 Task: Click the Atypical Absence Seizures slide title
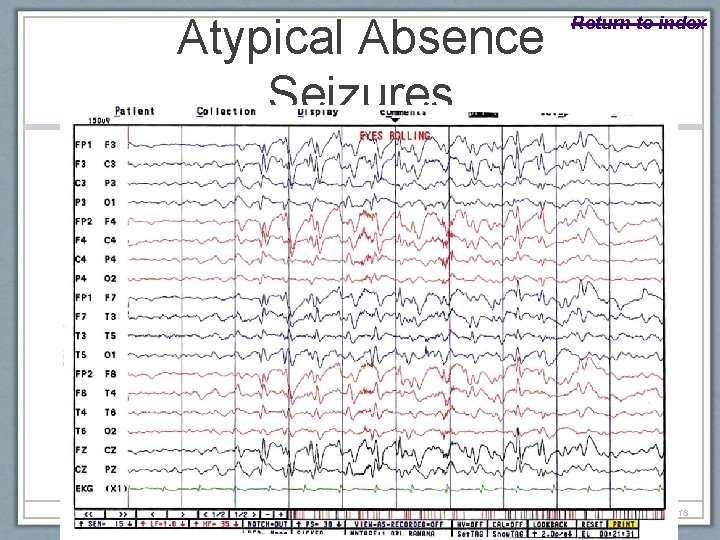tap(360, 61)
